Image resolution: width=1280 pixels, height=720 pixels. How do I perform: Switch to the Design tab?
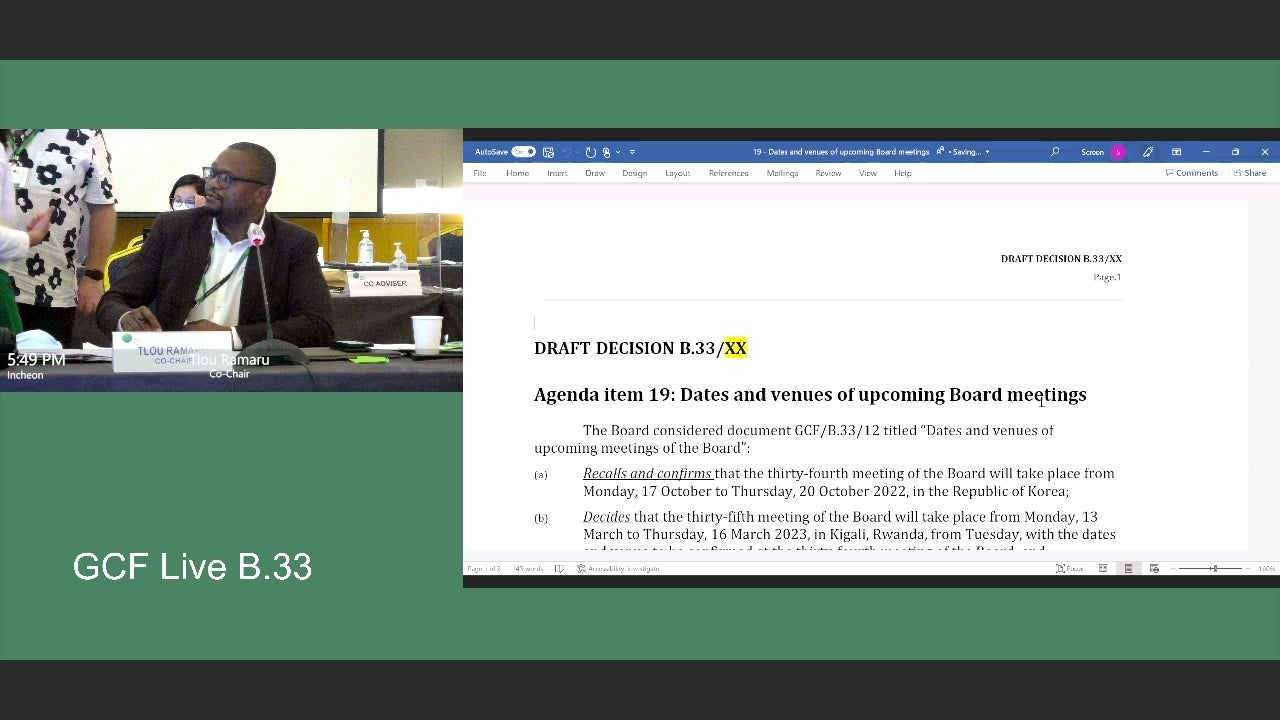point(635,173)
